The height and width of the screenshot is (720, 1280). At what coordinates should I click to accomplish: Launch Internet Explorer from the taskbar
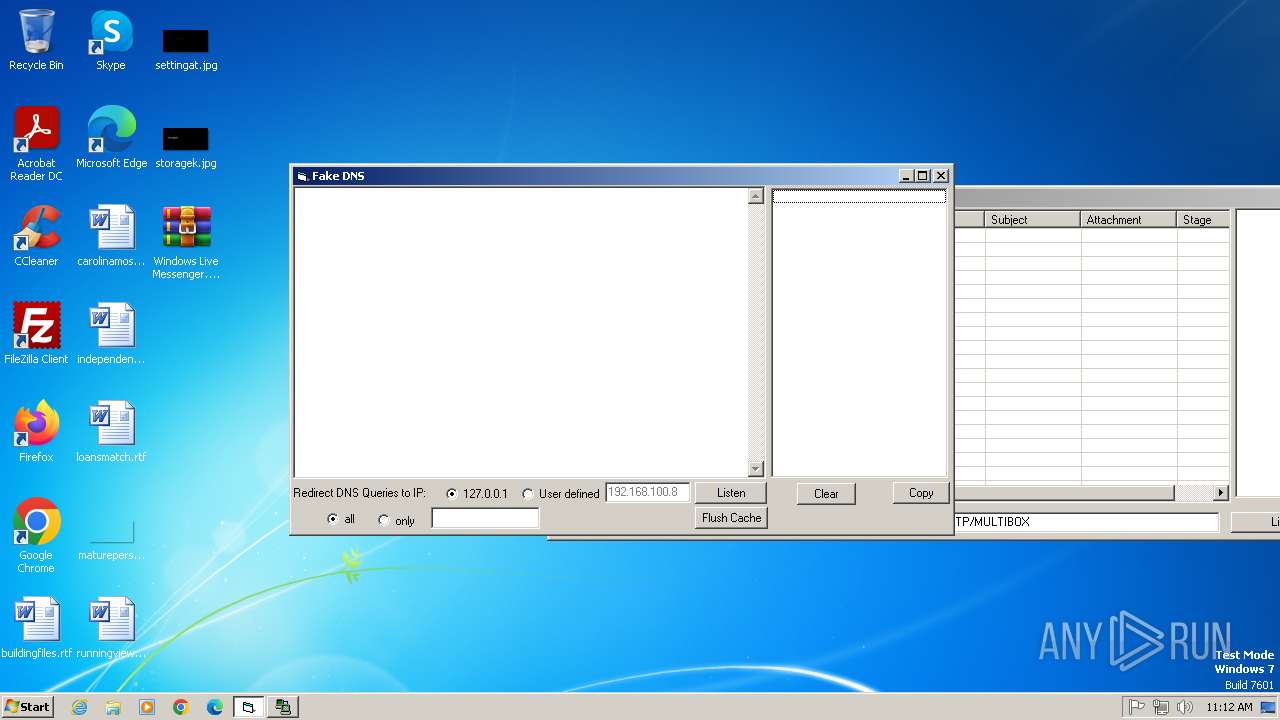tap(80, 707)
